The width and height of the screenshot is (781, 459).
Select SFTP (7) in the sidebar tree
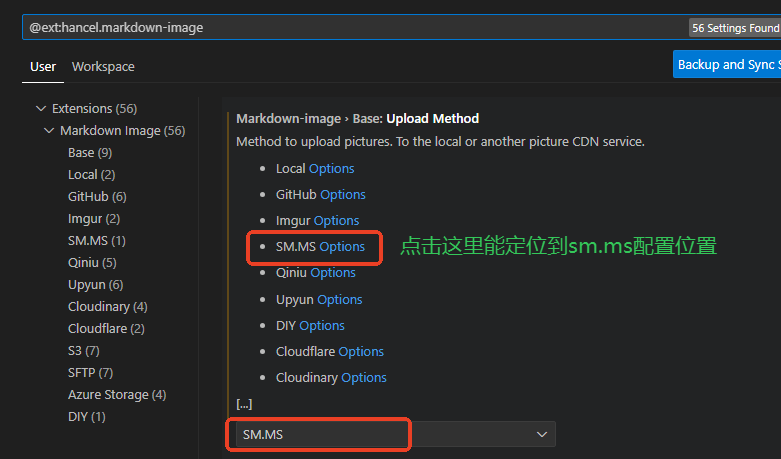coord(90,372)
